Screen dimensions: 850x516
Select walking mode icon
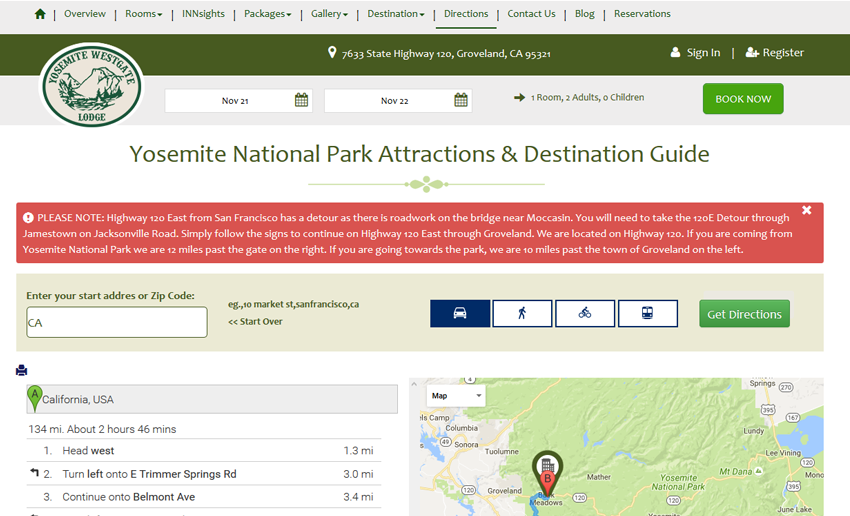pyautogui.click(x=522, y=313)
